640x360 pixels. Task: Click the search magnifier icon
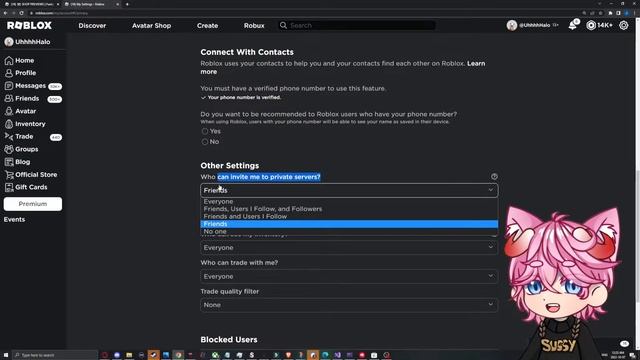(x=283, y=25)
